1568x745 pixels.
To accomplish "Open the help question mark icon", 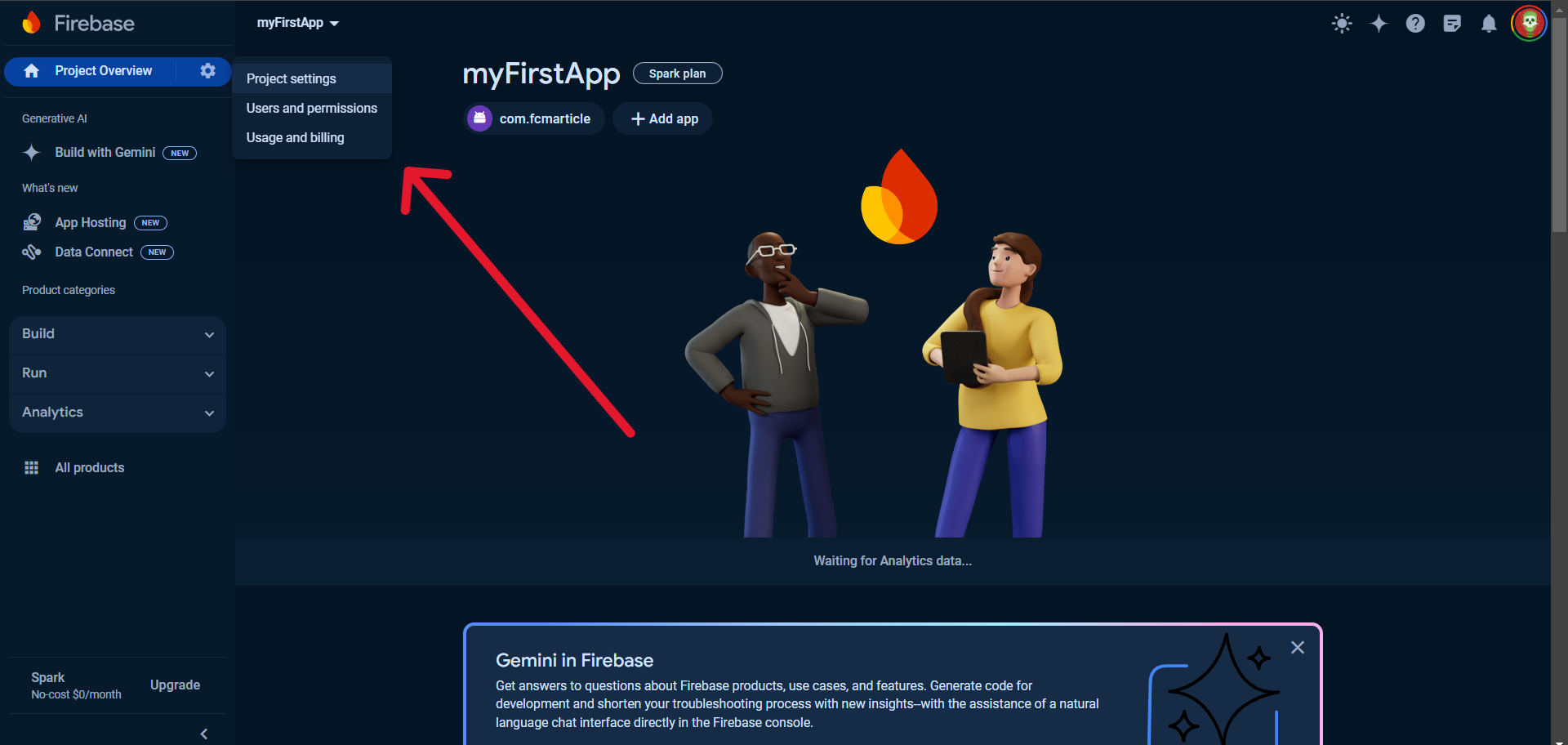I will tap(1415, 24).
